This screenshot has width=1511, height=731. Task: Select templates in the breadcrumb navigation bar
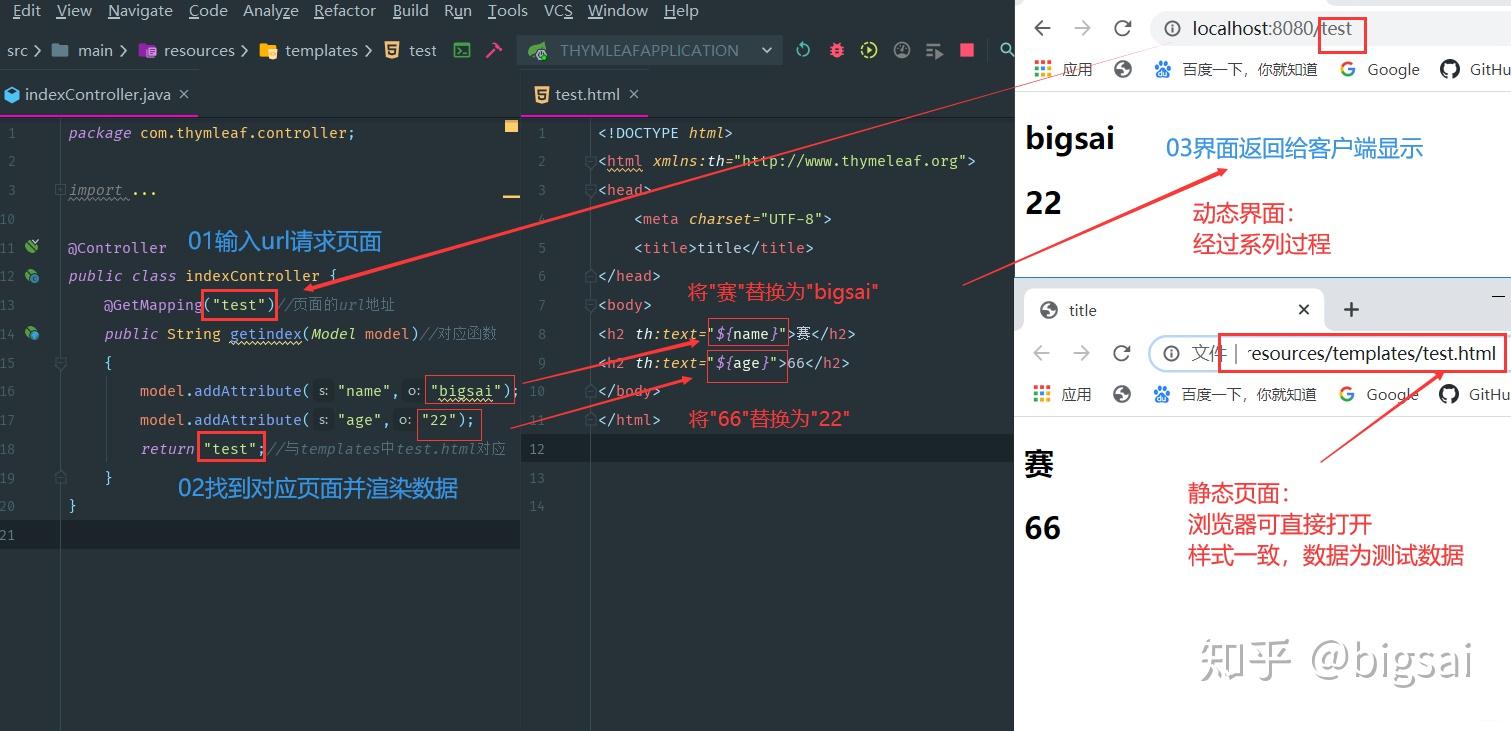(x=320, y=50)
